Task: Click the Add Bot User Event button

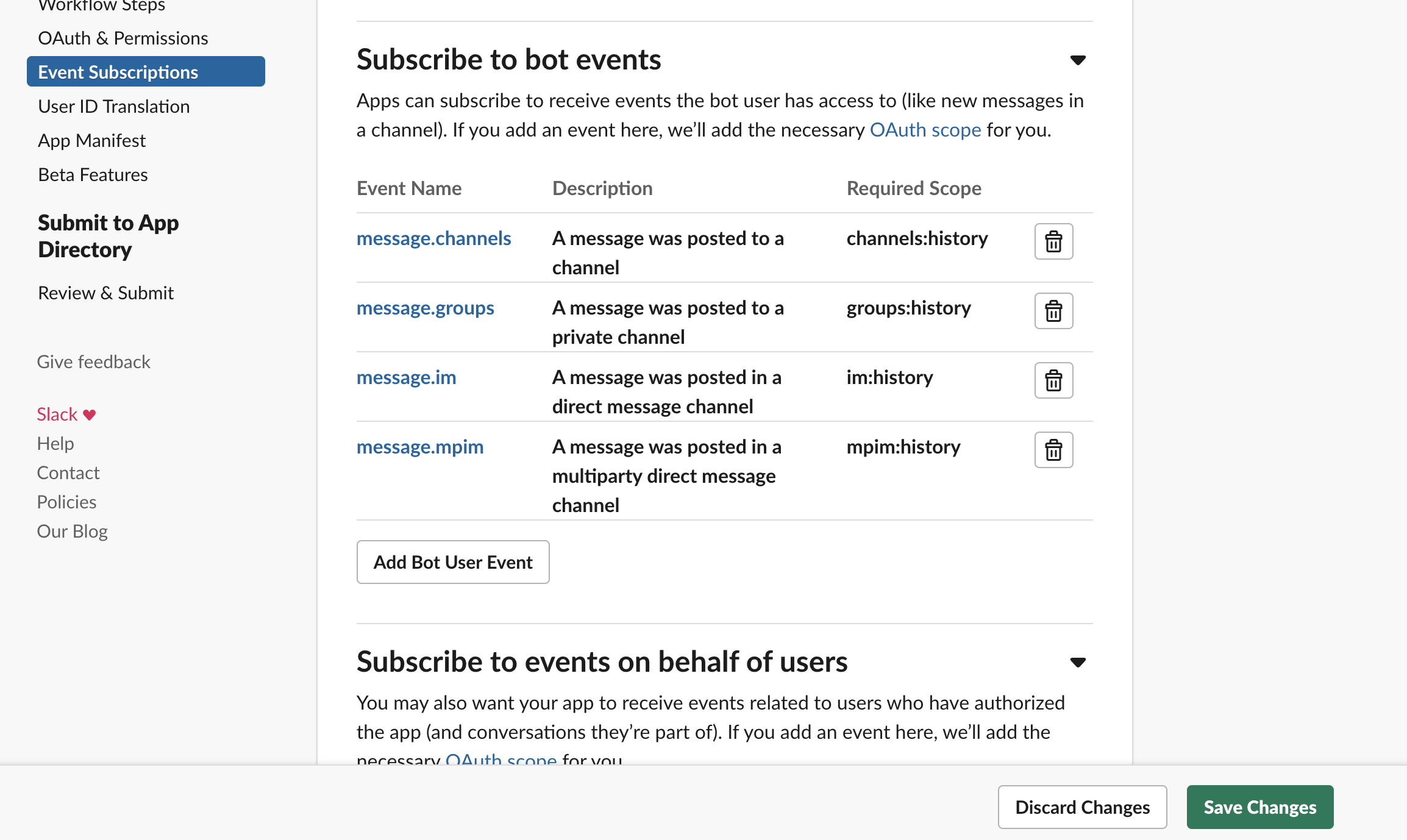Action: 452,561
